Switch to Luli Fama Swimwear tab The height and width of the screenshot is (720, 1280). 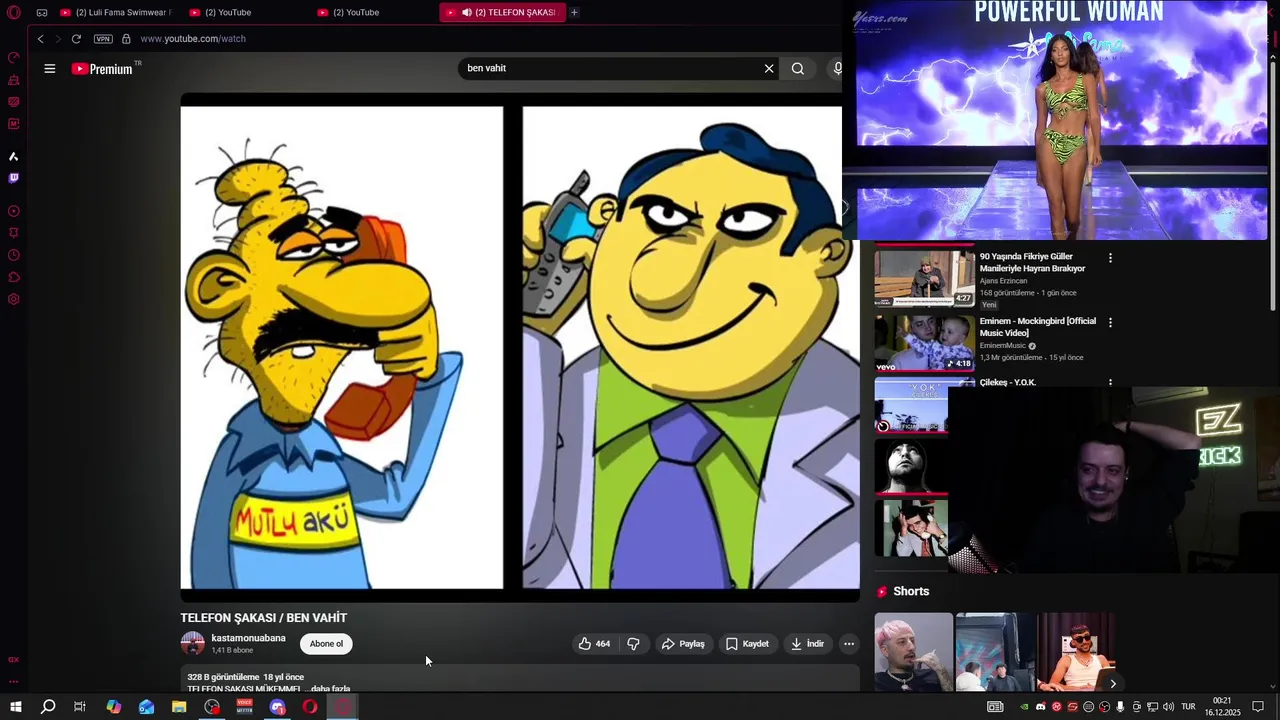coord(116,13)
